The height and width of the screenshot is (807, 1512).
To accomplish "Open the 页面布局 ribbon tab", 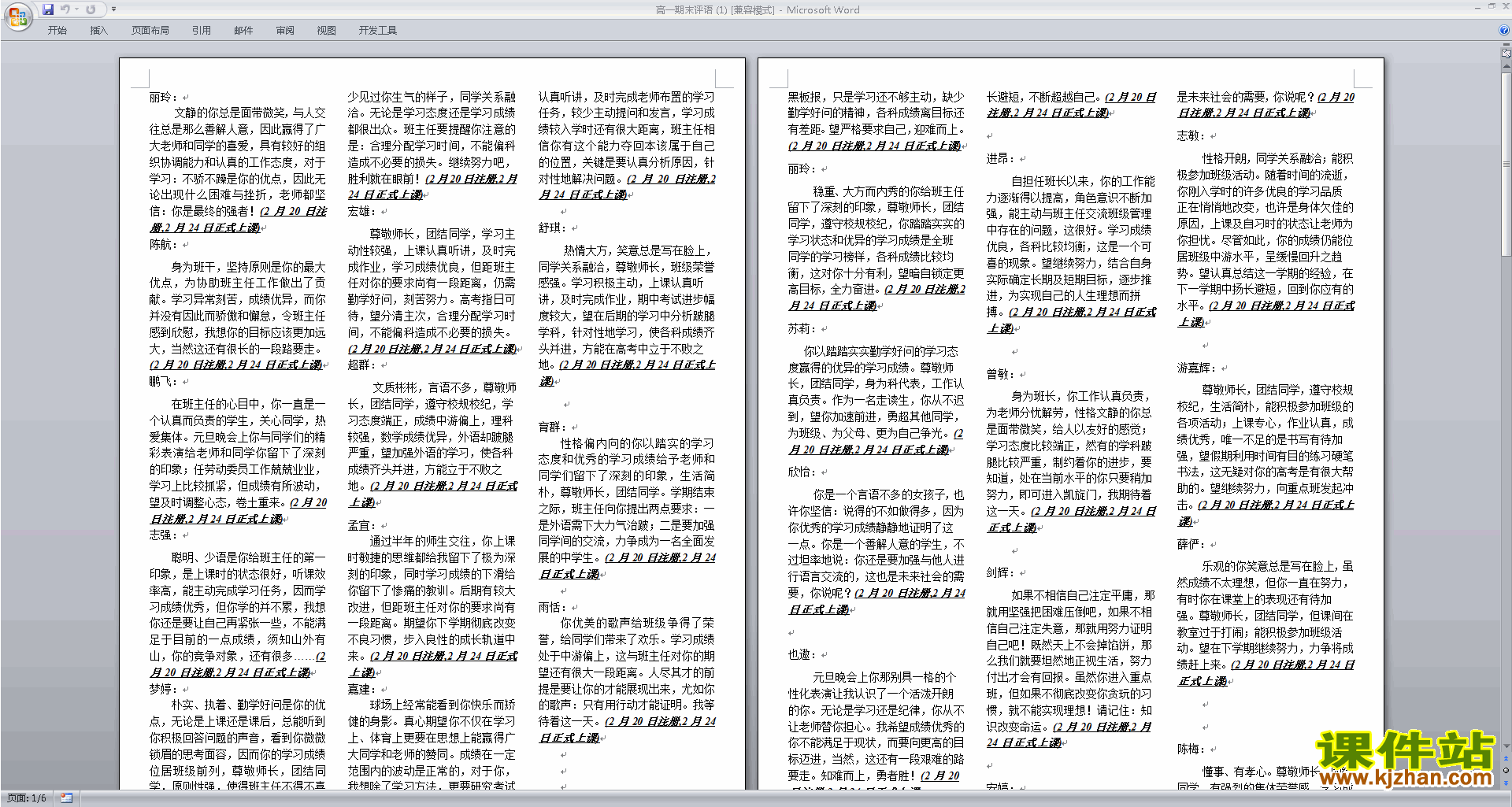I will [x=150, y=30].
